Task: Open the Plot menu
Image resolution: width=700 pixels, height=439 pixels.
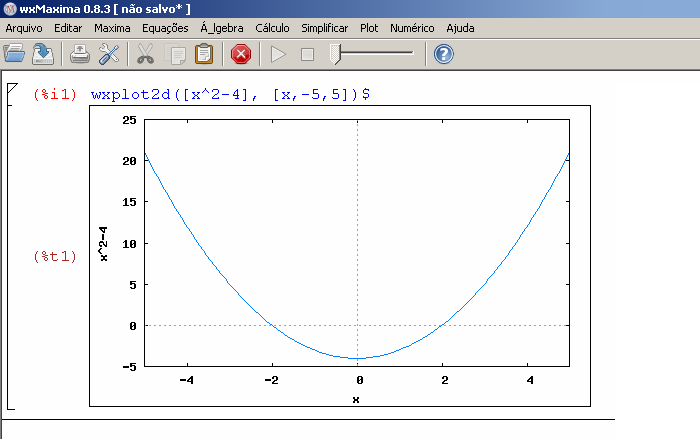Action: pos(369,28)
